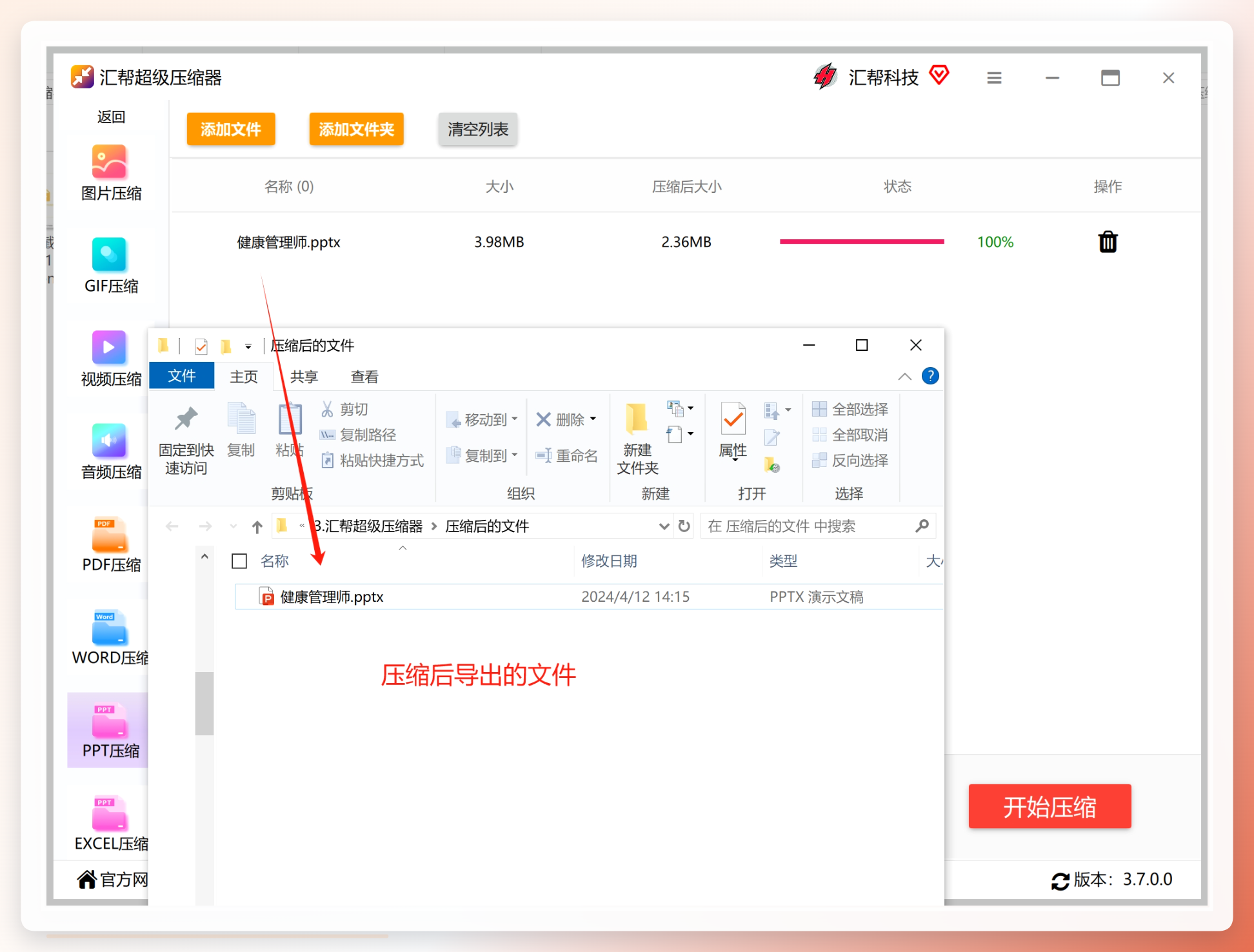1254x952 pixels.
Task: Click 重命名 in the ribbon
Action: [566, 456]
